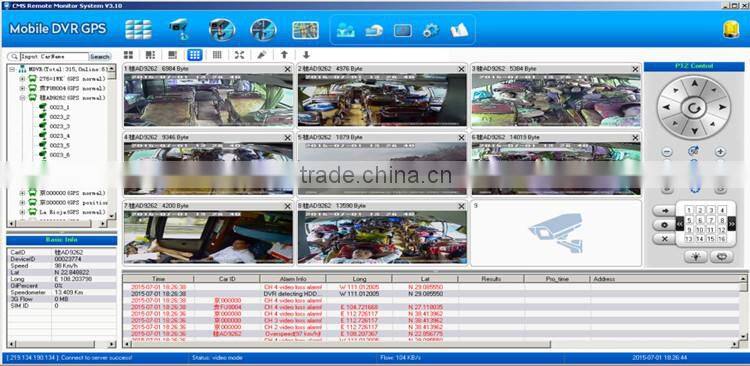750x366 pixels.
Task: Go to previous preset page arrows
Action: pos(680,224)
